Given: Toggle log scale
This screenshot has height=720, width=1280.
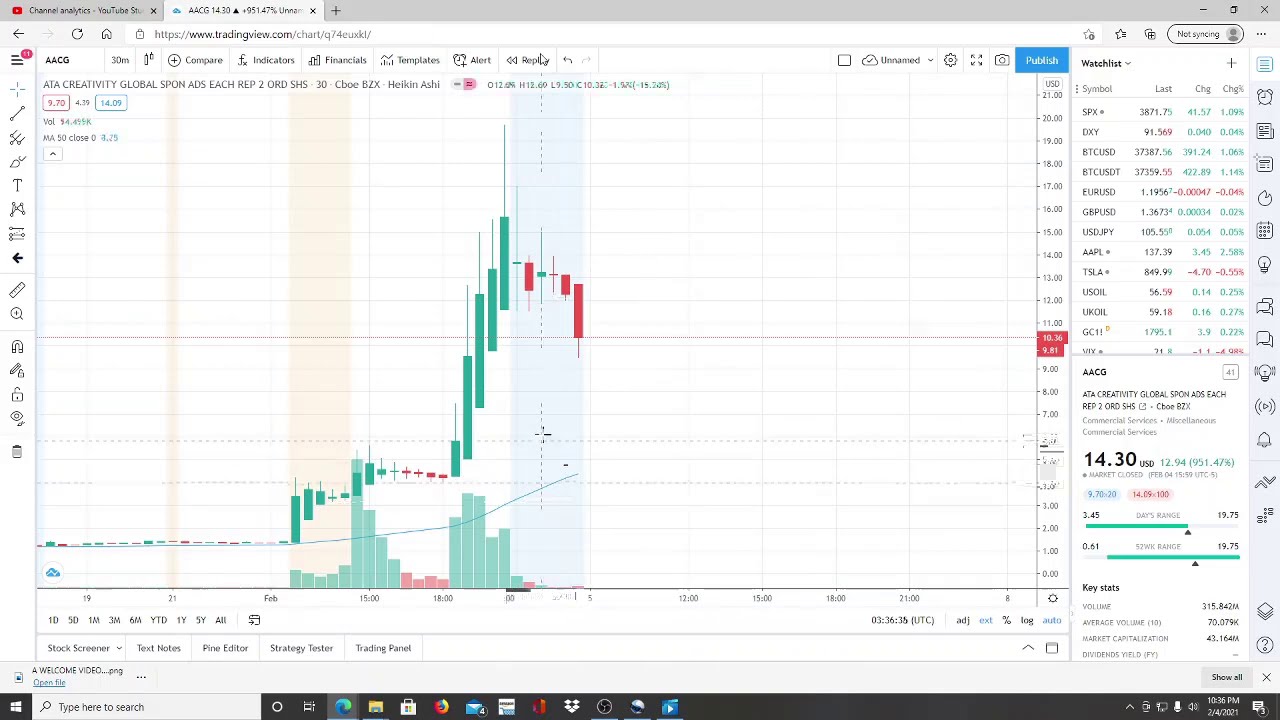Looking at the screenshot, I should (1027, 620).
